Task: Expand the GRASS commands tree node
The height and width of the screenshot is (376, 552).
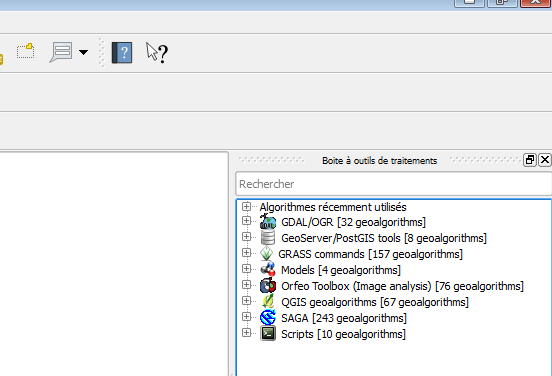Action: point(246,252)
